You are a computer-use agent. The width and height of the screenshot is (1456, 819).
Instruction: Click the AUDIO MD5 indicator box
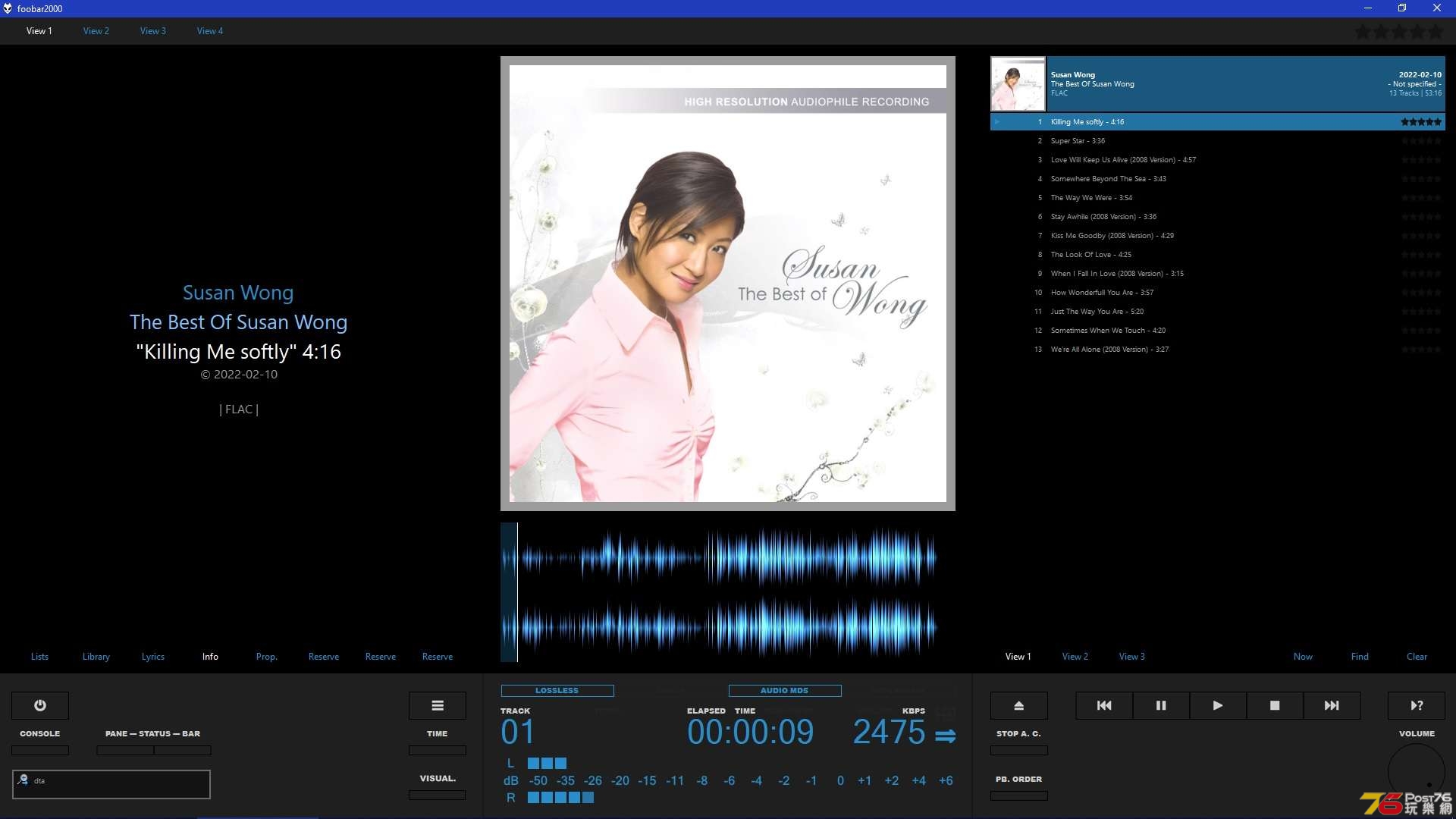pos(785,691)
